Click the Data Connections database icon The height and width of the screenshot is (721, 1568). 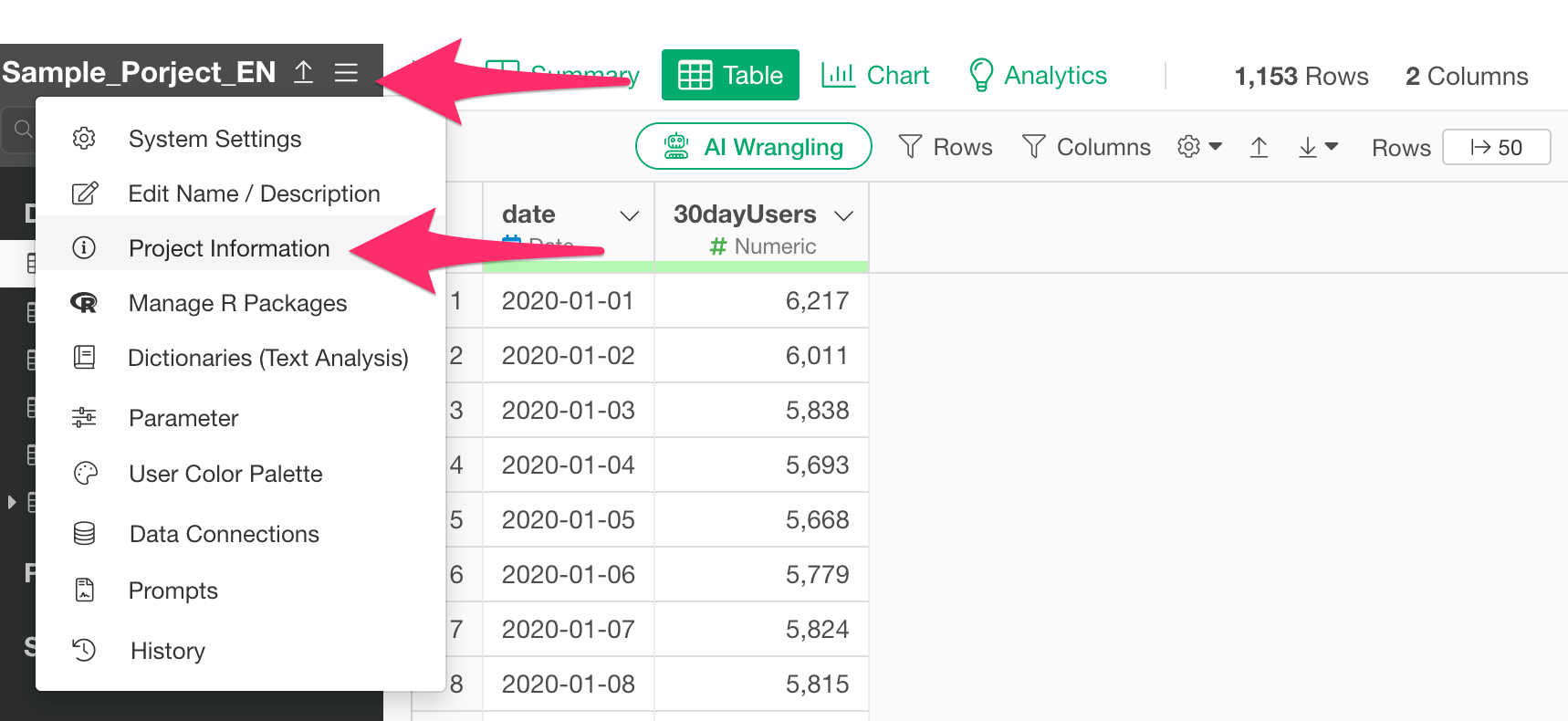click(84, 534)
